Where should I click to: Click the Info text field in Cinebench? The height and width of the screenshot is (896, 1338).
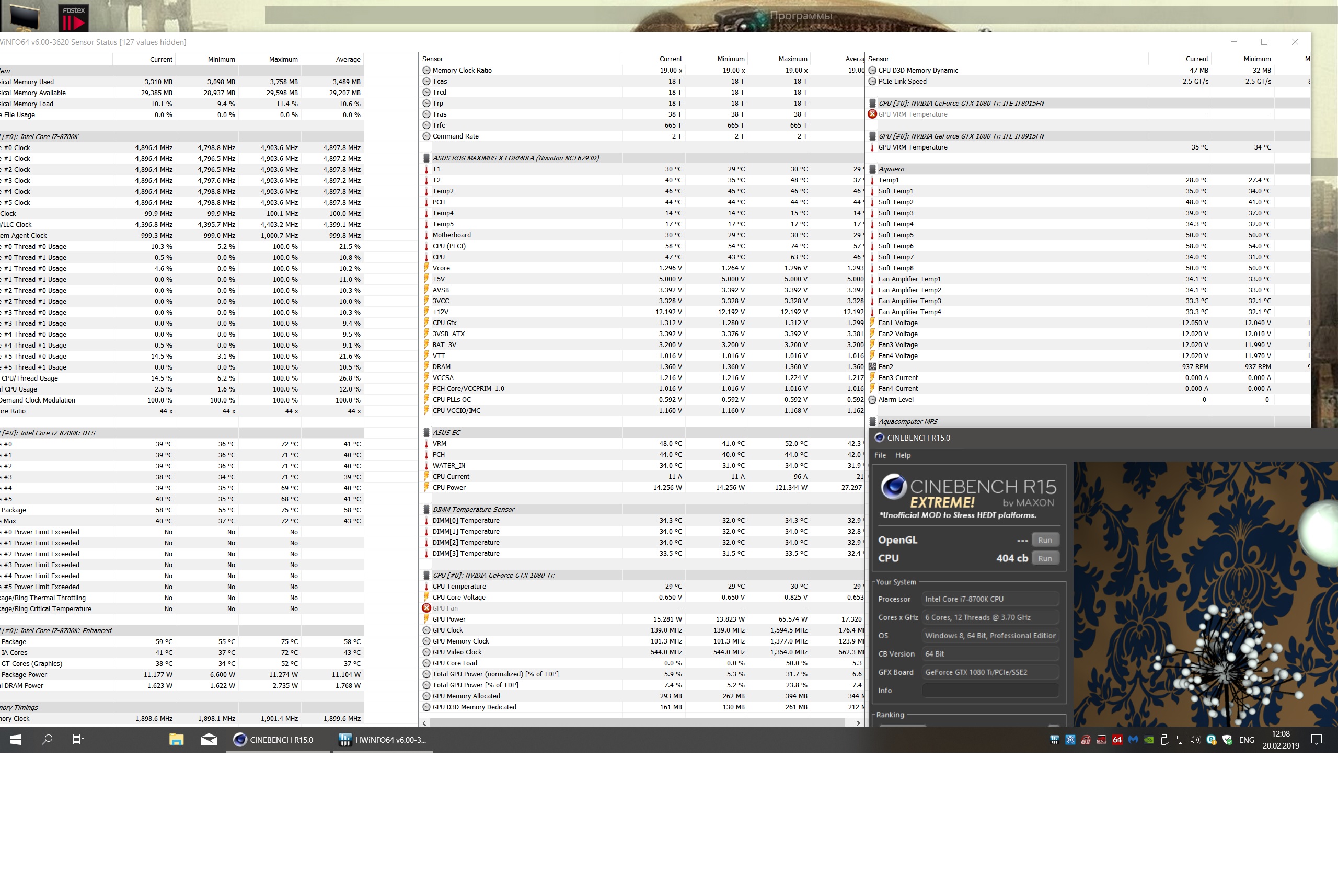click(x=990, y=690)
